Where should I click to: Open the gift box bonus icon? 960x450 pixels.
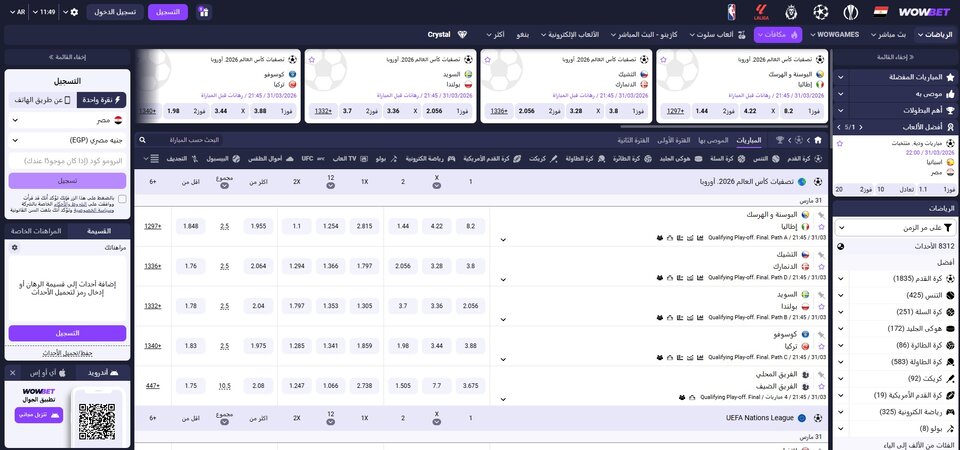click(203, 12)
